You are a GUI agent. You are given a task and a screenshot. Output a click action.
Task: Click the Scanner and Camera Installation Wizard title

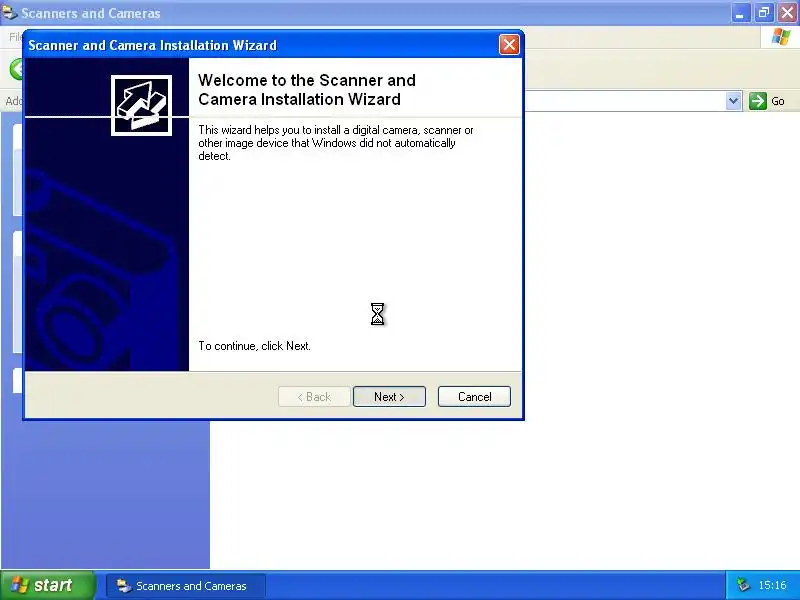152,45
